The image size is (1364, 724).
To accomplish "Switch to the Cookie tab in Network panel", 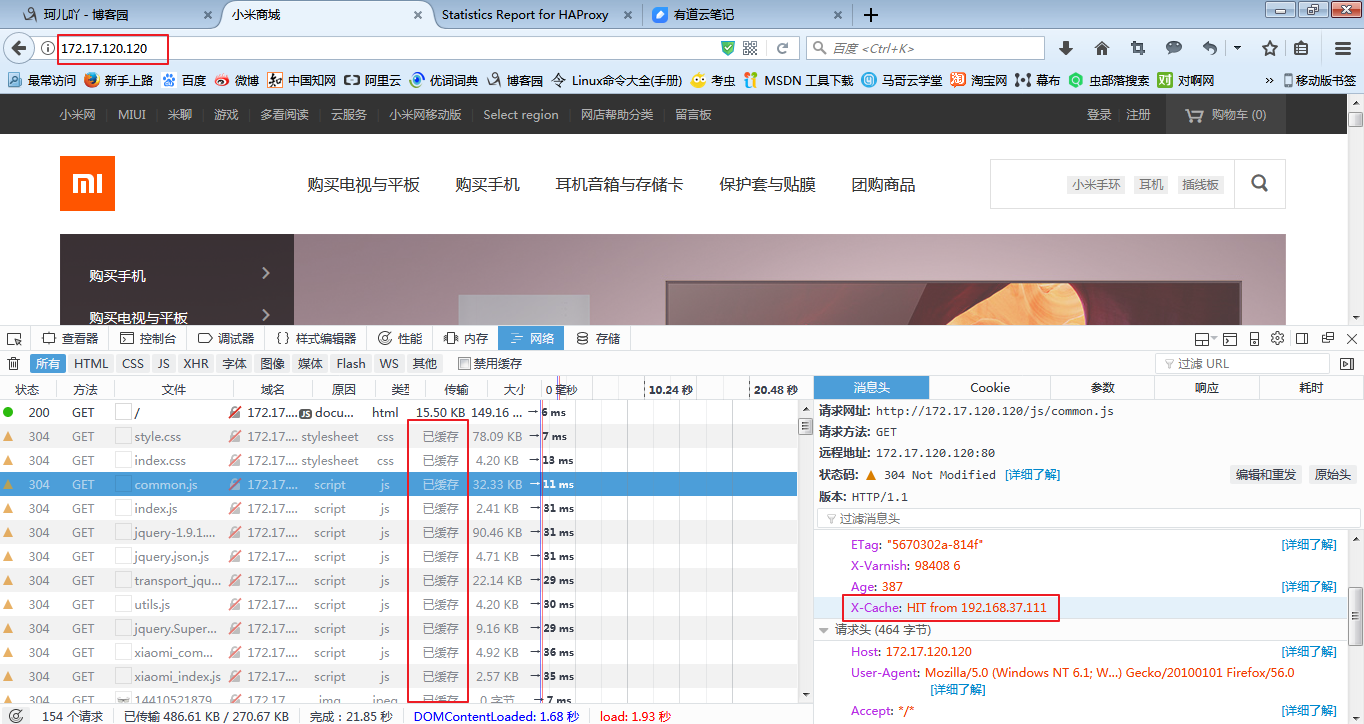I will pos(988,387).
